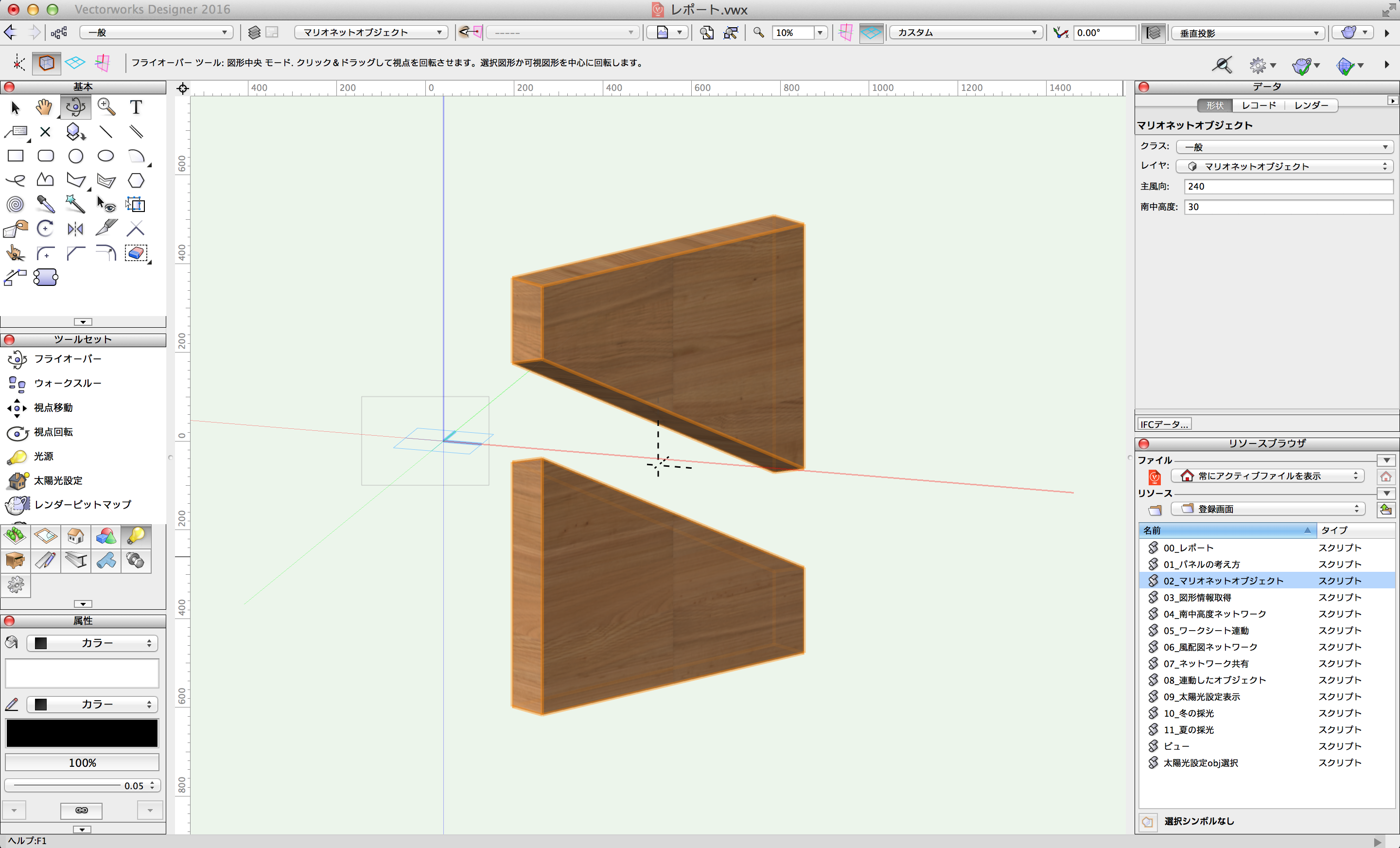The width and height of the screenshot is (1400, 848).
Task: Switch to the レンダー tab
Action: (1311, 105)
